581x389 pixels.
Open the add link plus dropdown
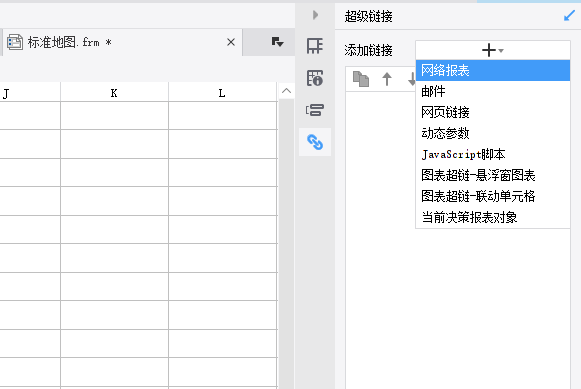(x=492, y=50)
